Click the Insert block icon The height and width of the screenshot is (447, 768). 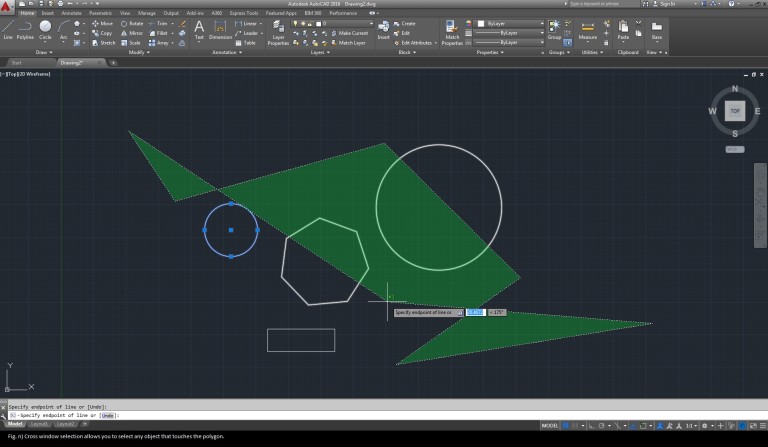coord(383,28)
